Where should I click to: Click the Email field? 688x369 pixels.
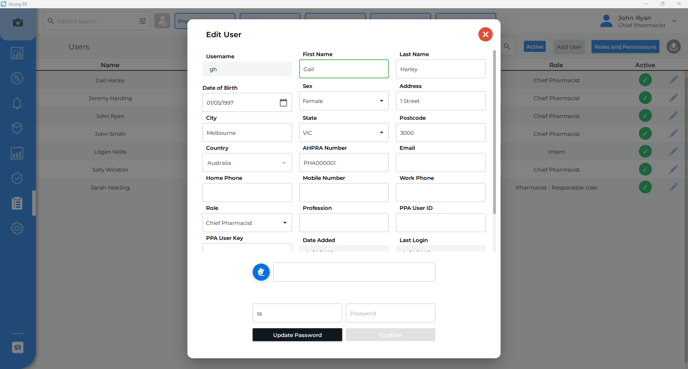click(441, 163)
